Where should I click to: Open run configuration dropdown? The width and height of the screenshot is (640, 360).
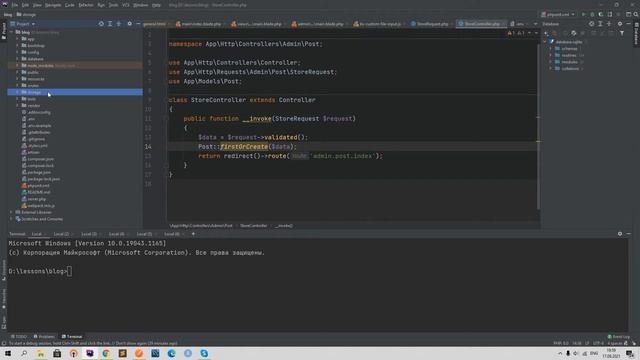[558, 15]
